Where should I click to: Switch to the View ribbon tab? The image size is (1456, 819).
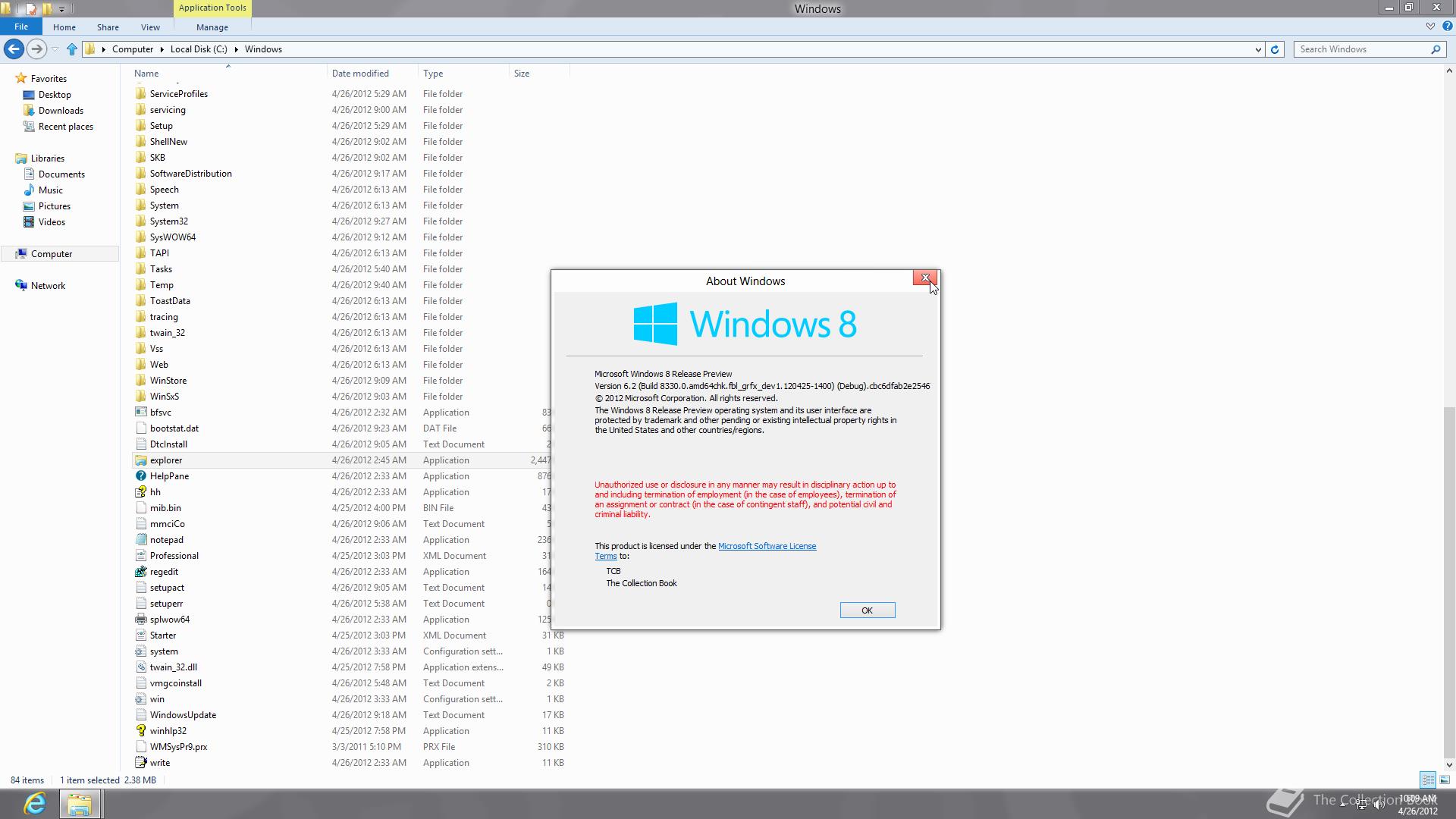(150, 27)
